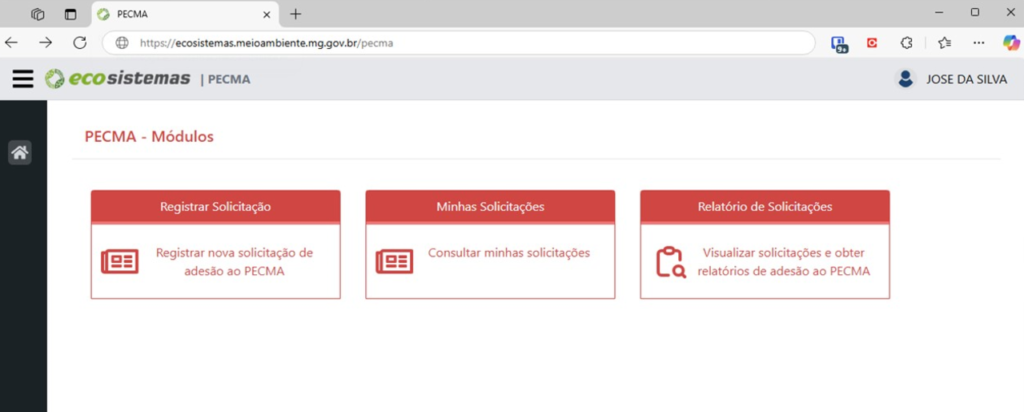The image size is (1024, 412).
Task: Click the user avatar icon
Action: tap(905, 79)
